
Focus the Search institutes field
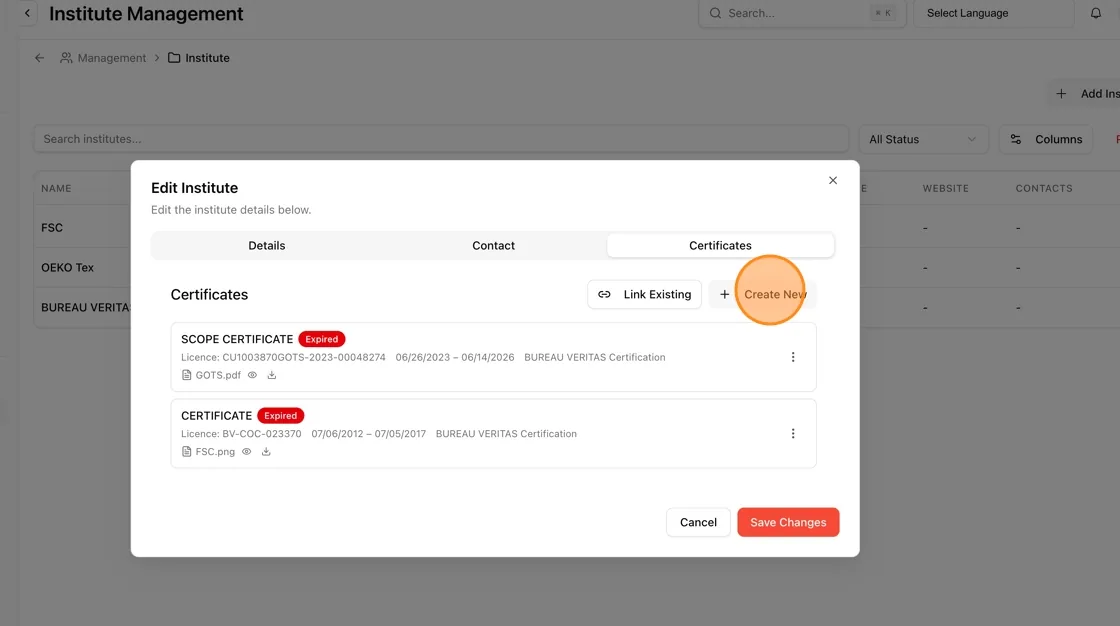coord(441,139)
